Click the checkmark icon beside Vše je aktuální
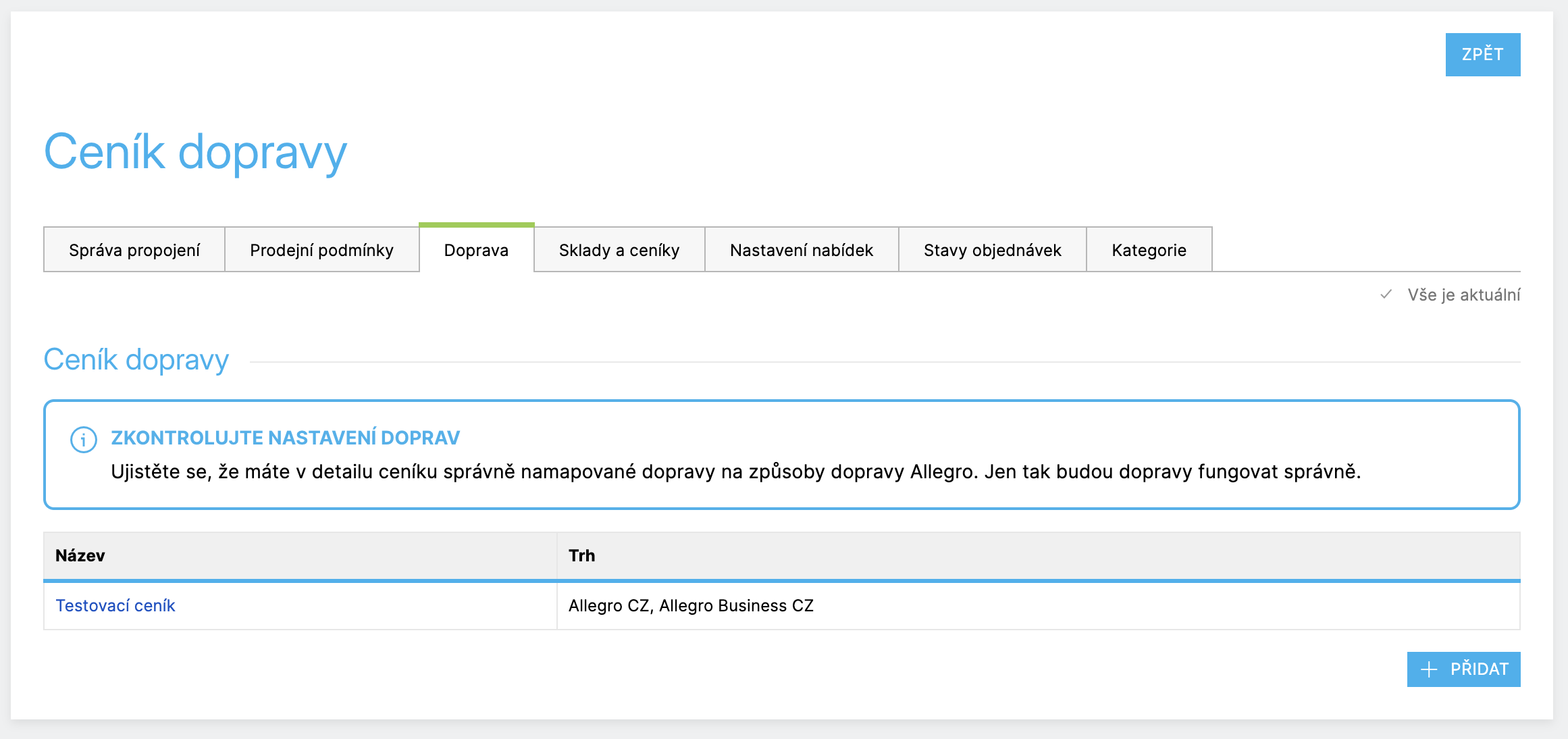Screen dimensions: 1568x739 pos(1386,295)
